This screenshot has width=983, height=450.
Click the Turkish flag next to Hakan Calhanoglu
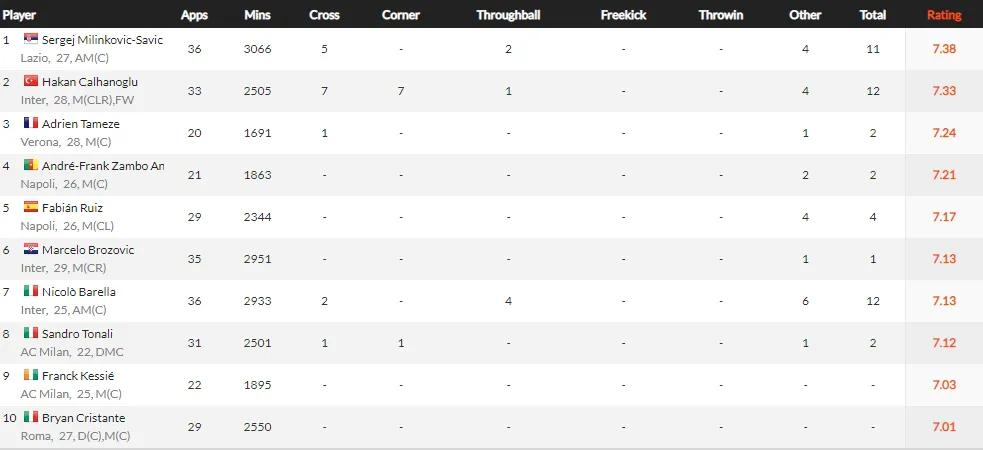click(x=30, y=81)
